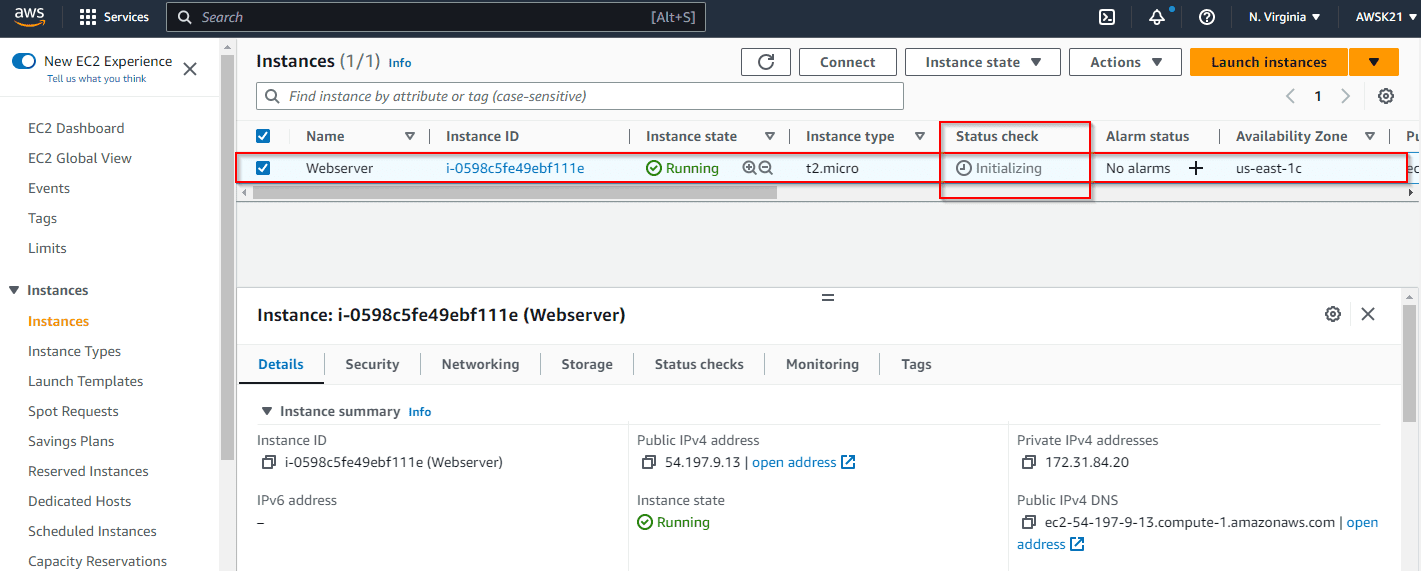Copy the Instance ID in summary
The height and width of the screenshot is (571, 1421).
click(268, 463)
